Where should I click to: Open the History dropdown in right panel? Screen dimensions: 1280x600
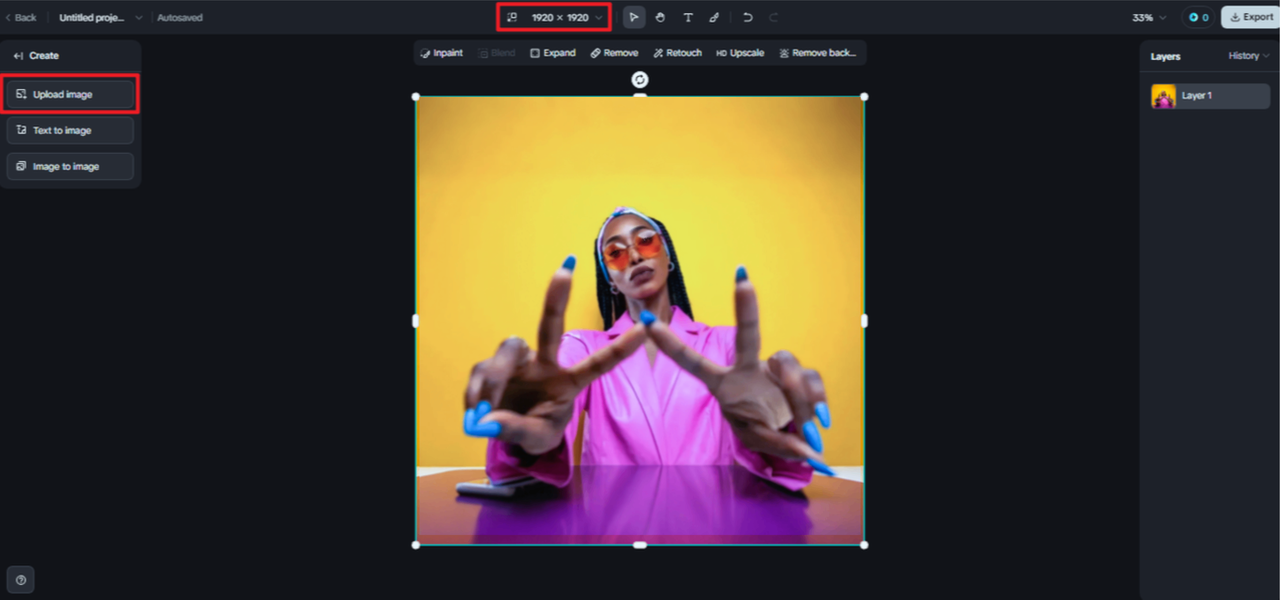(1249, 56)
